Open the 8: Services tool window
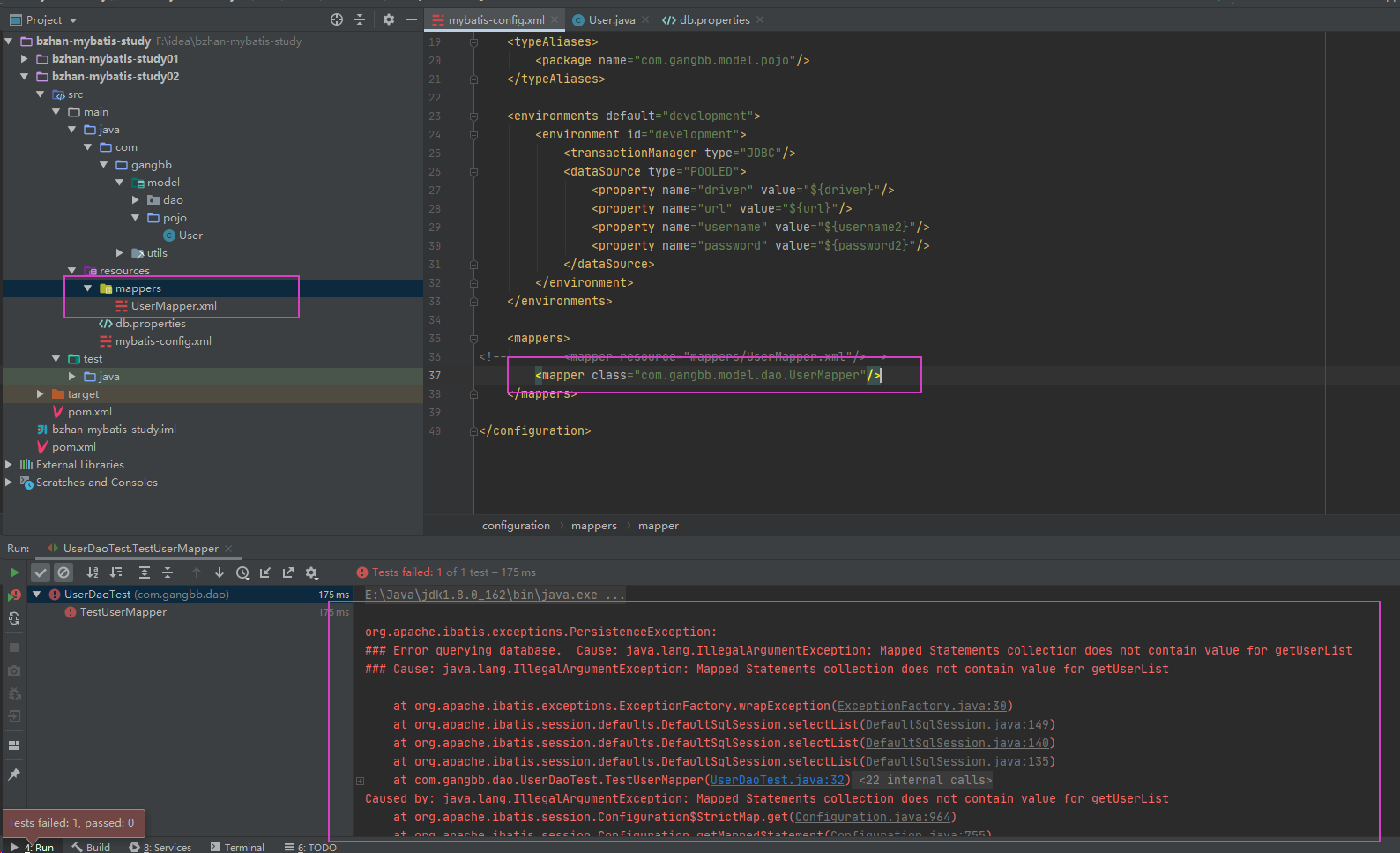This screenshot has width=1400, height=853. (160, 847)
